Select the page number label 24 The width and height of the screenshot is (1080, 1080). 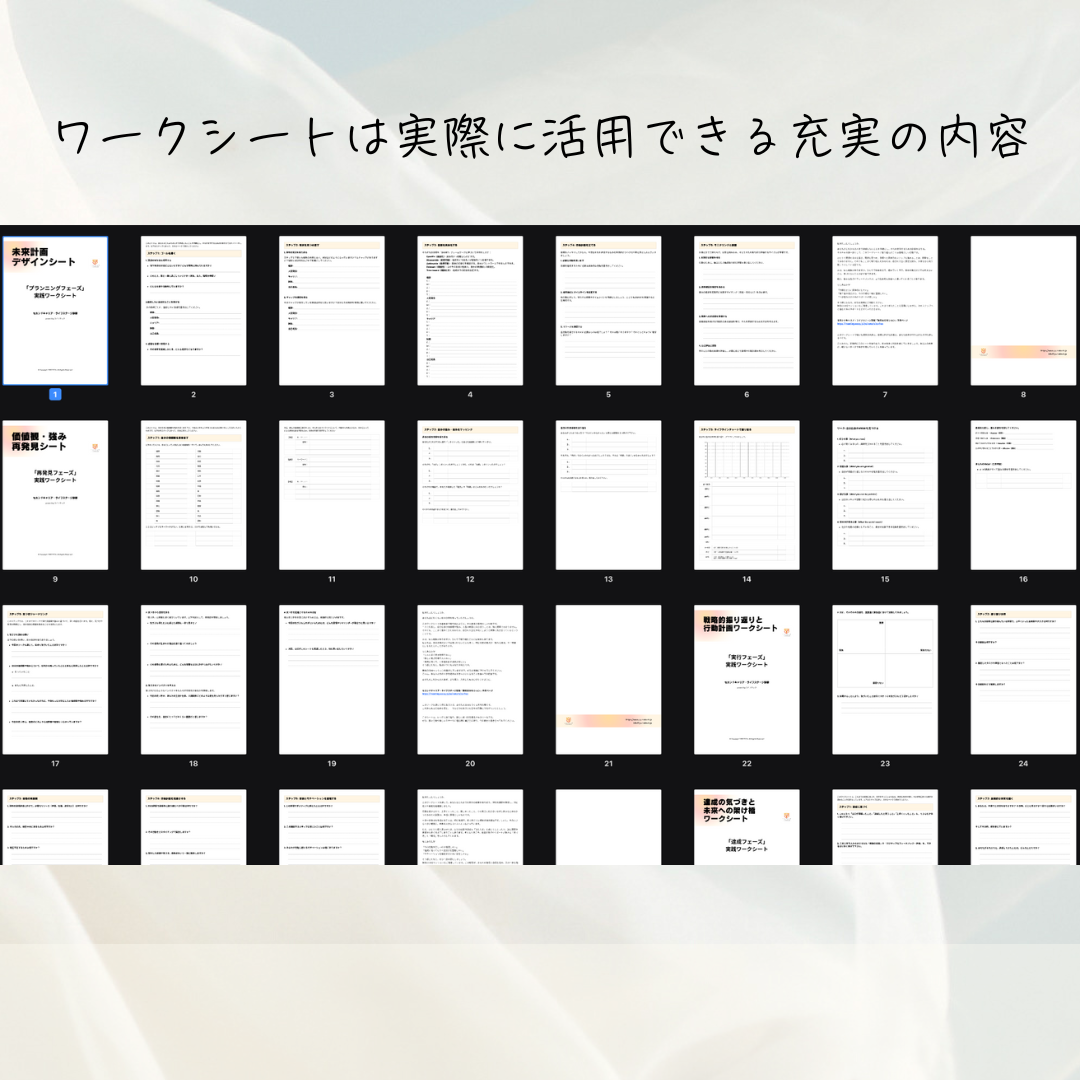pyautogui.click(x=1024, y=764)
